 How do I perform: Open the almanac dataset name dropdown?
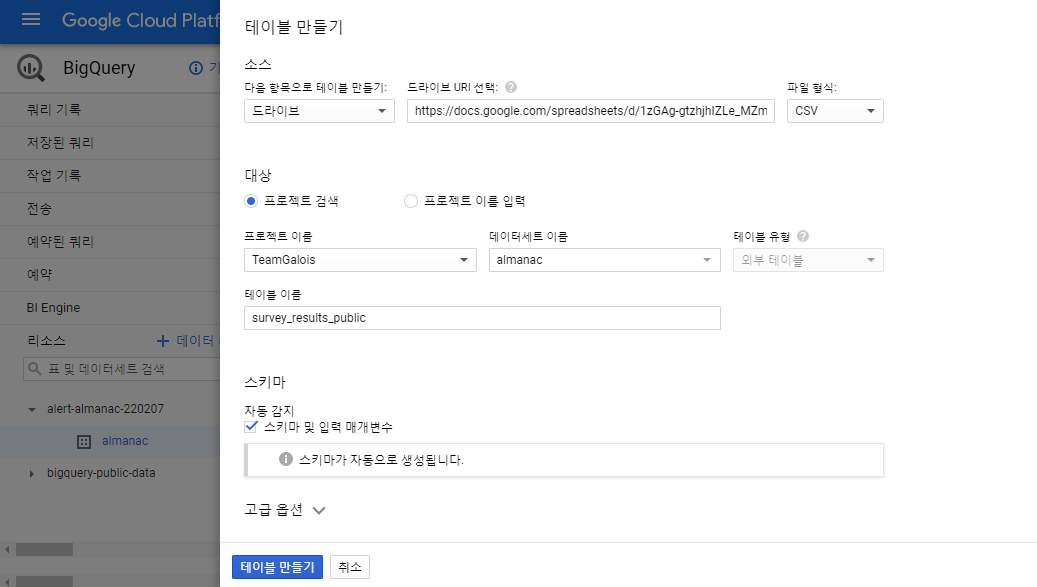[x=604, y=260]
